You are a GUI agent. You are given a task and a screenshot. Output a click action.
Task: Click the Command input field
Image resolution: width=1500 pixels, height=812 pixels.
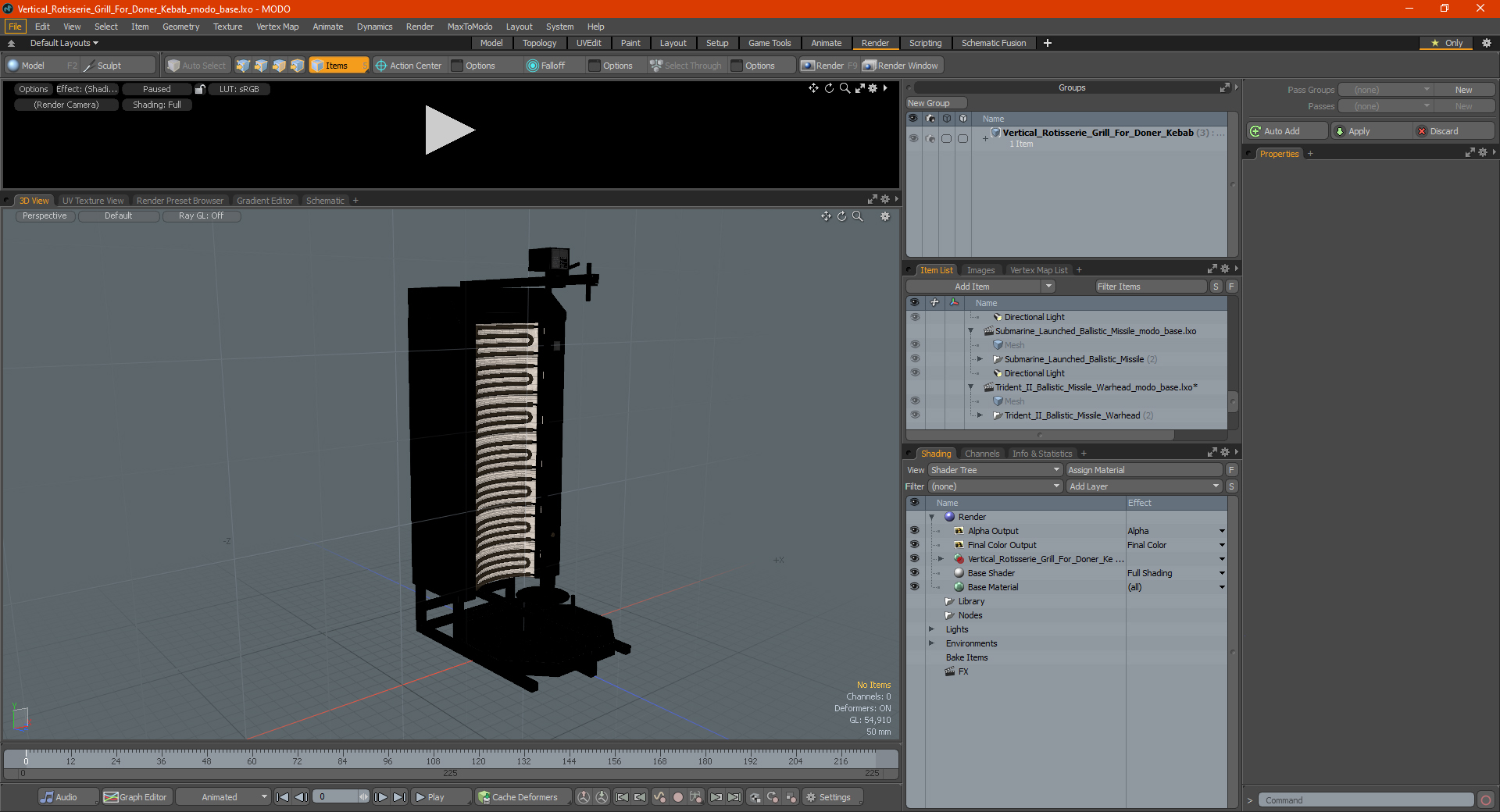(1366, 800)
